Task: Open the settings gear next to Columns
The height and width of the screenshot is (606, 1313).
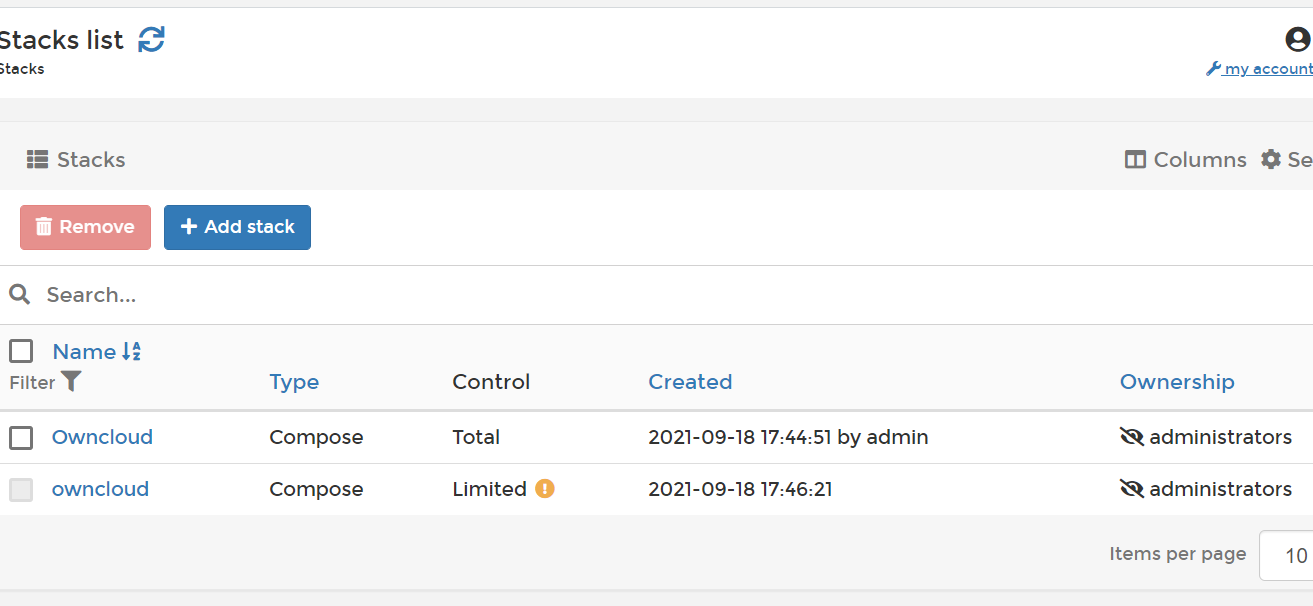Action: (1270, 159)
